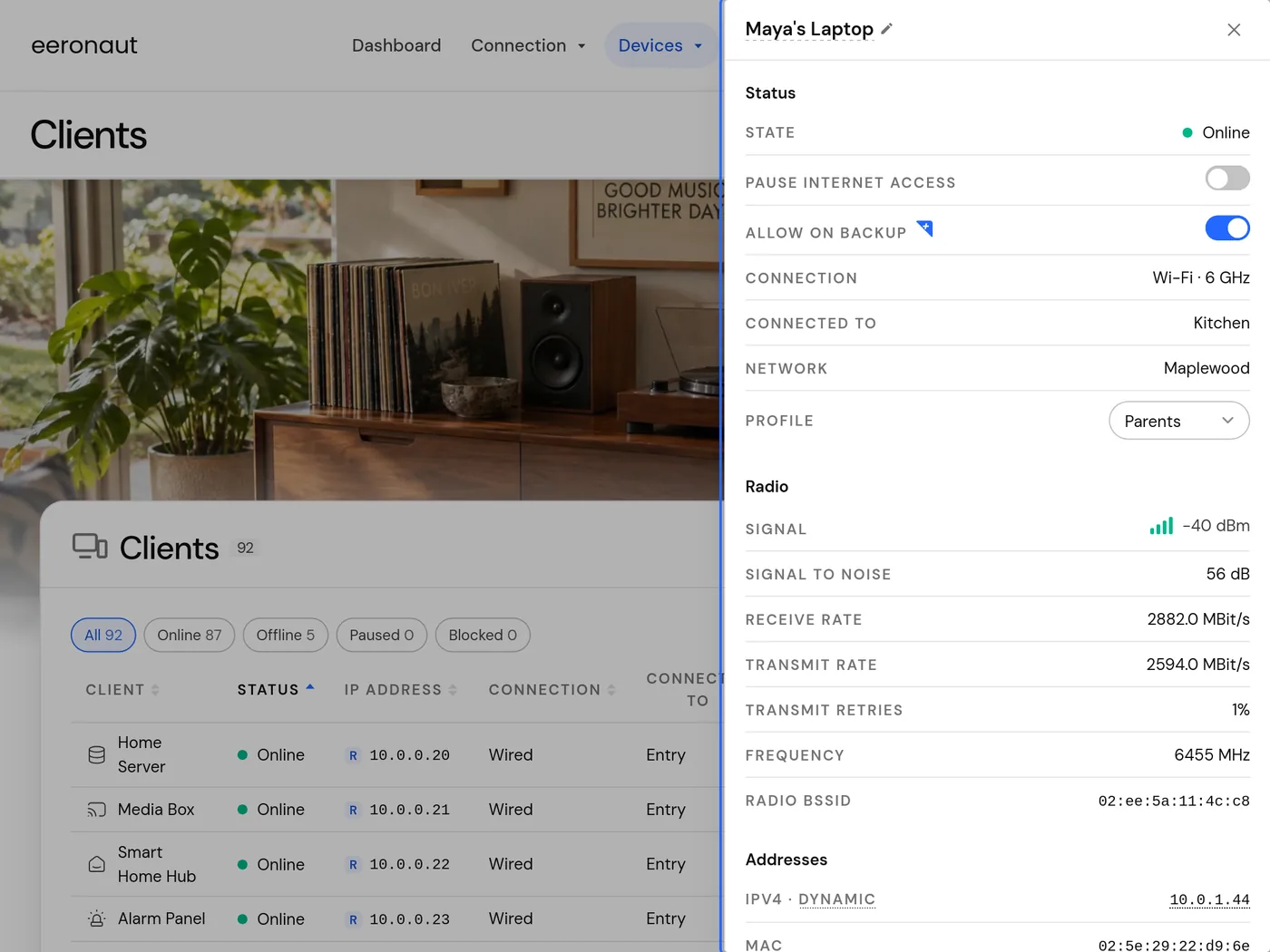1270x952 pixels.
Task: Close the Maya's Laptop details panel
Action: [x=1234, y=30]
